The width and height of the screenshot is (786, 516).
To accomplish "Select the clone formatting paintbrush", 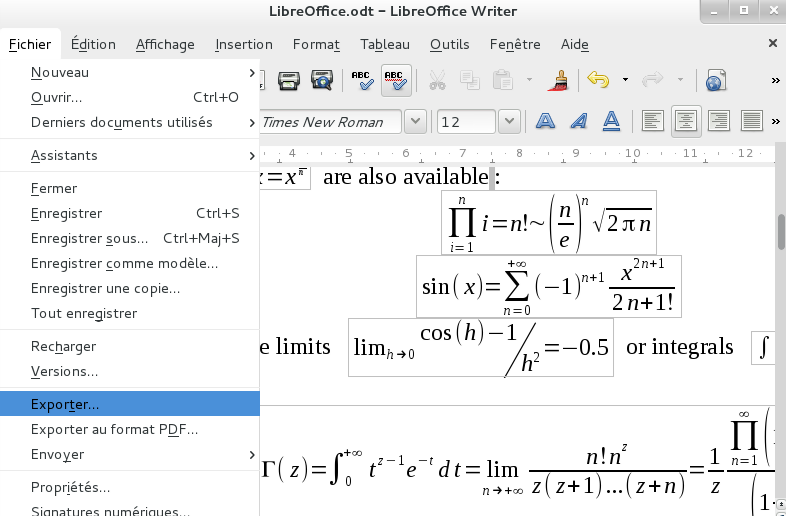I will coord(557,80).
